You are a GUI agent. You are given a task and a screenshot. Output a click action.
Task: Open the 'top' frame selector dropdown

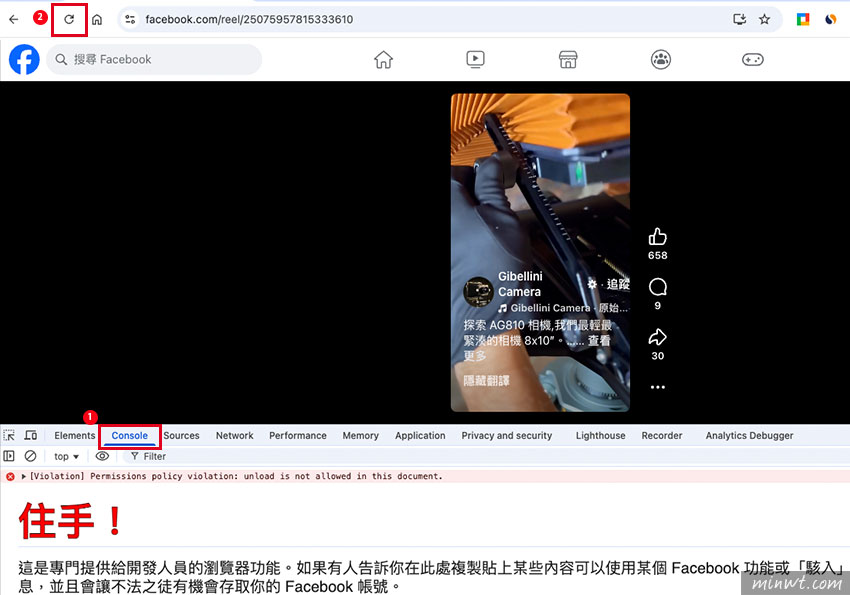pyautogui.click(x=64, y=456)
